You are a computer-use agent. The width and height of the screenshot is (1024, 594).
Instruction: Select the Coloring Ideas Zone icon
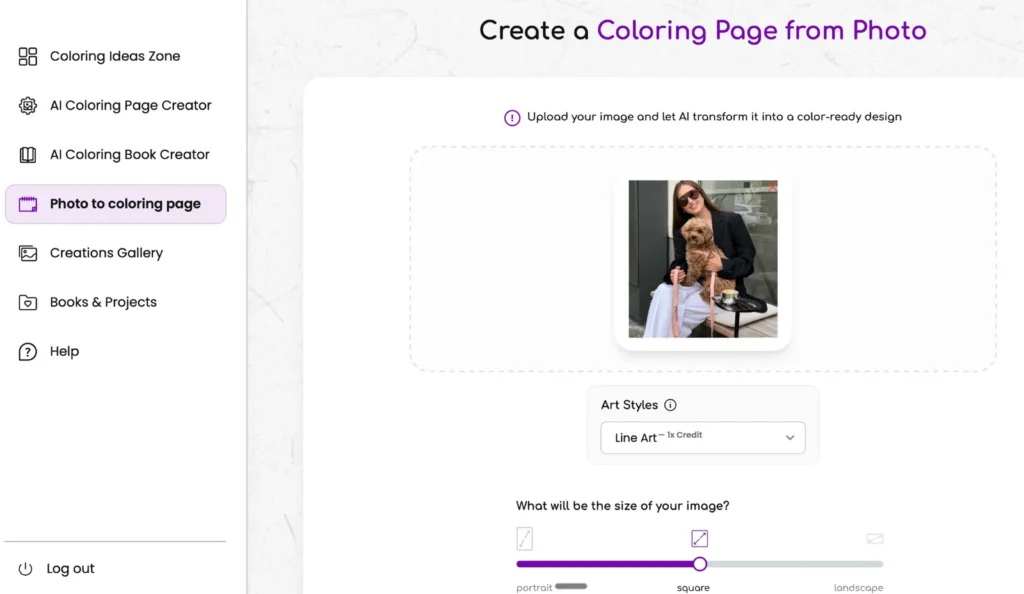pyautogui.click(x=28, y=56)
